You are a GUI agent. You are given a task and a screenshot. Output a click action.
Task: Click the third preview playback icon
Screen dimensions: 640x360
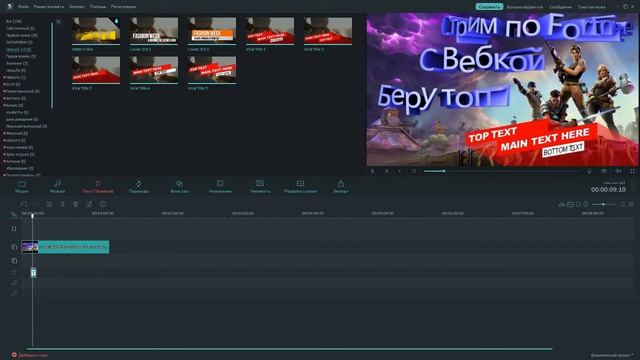point(400,171)
